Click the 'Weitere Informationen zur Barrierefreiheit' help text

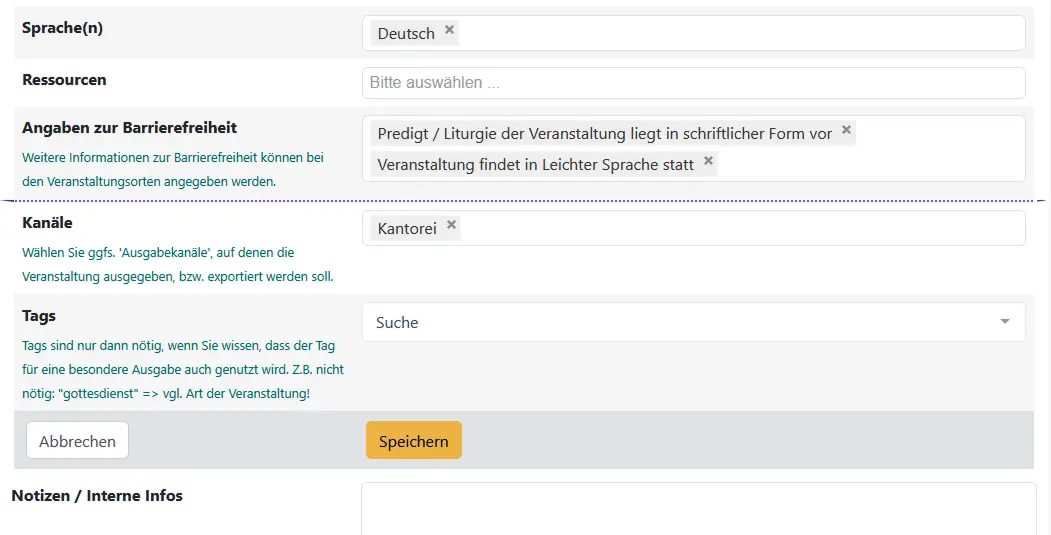point(173,170)
